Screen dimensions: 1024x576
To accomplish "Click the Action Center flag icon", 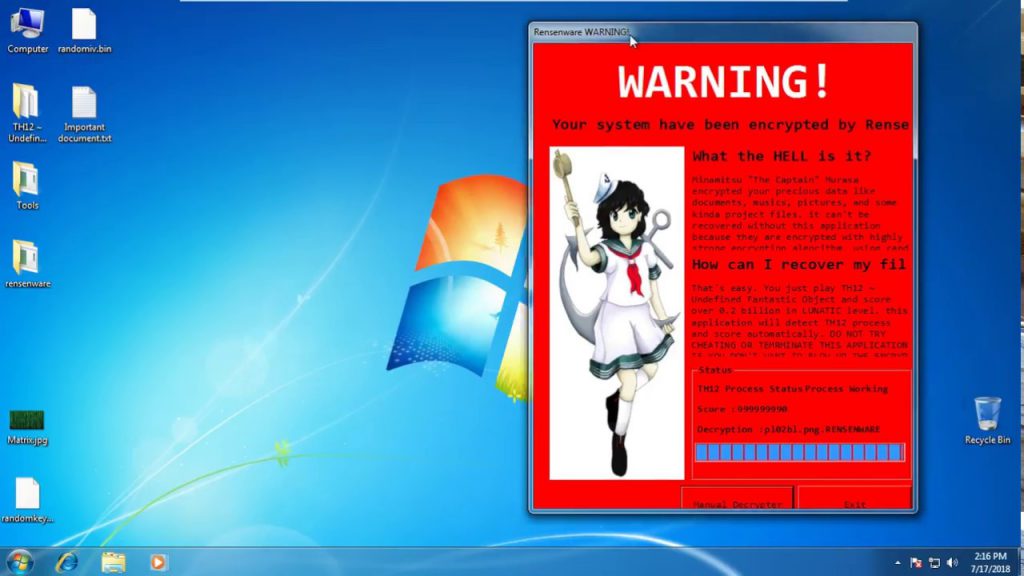I will (x=916, y=562).
